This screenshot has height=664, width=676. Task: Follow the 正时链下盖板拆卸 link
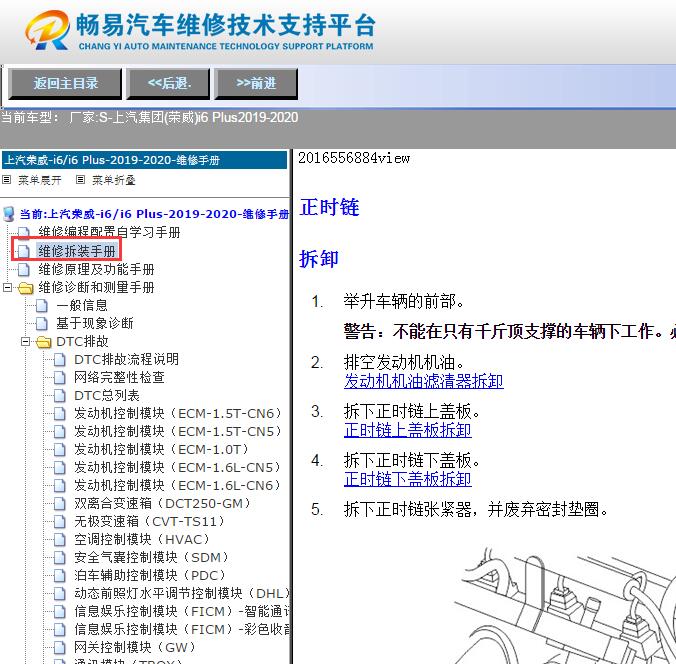[407, 479]
